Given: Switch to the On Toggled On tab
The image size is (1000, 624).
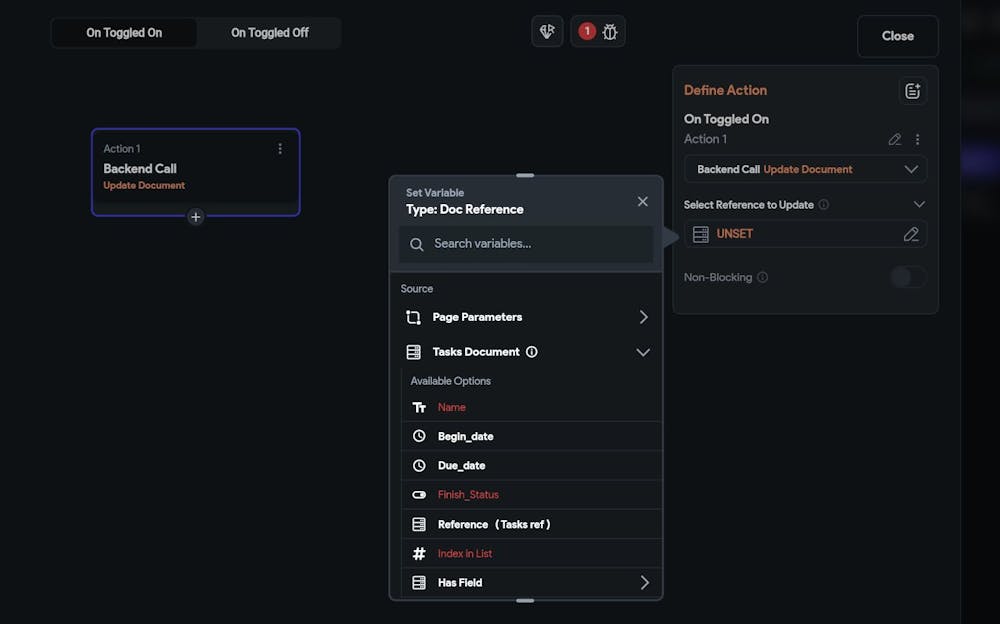Looking at the screenshot, I should tap(124, 33).
